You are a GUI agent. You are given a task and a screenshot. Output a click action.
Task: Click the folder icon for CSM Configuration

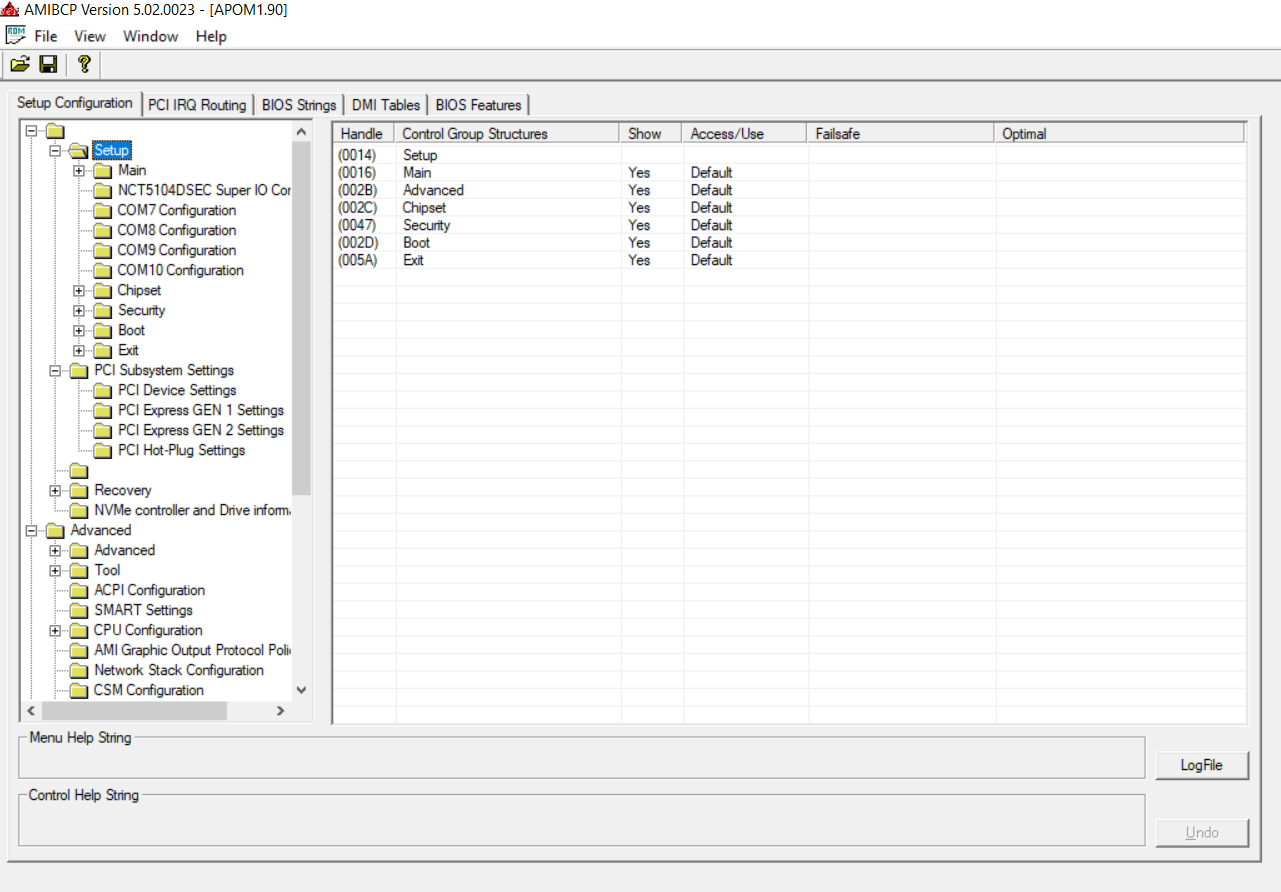click(x=79, y=691)
